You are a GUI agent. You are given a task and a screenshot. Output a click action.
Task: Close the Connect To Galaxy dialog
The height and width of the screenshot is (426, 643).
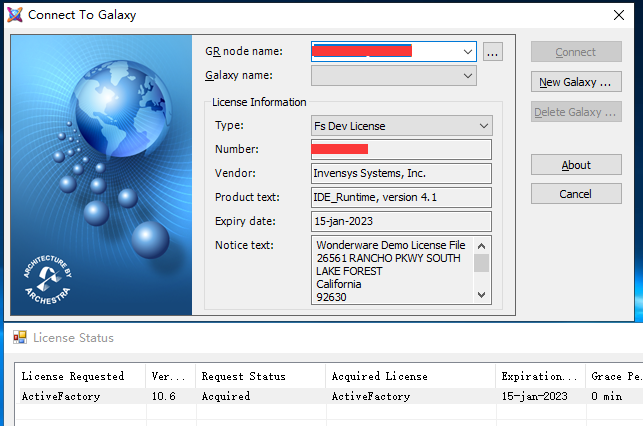[x=619, y=15]
